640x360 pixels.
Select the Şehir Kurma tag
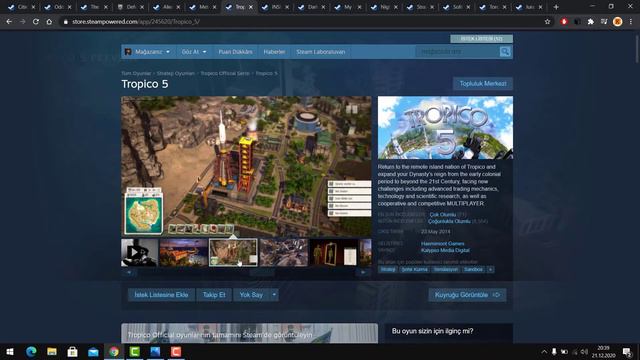(414, 269)
